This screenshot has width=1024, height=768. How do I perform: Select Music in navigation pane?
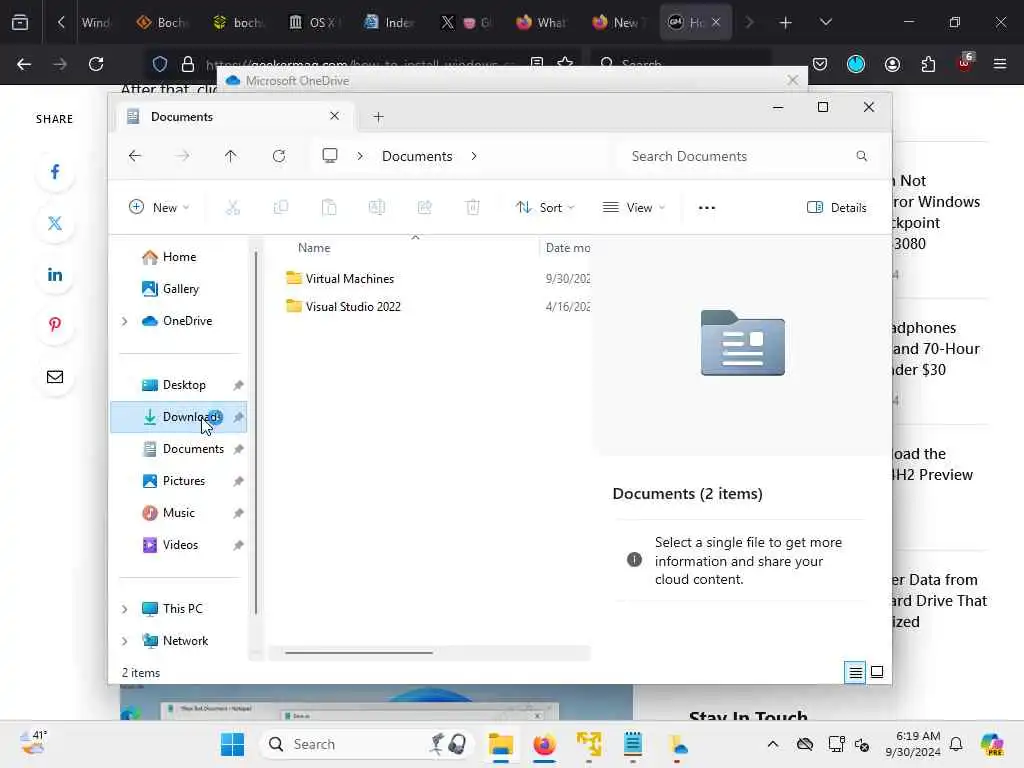click(x=178, y=513)
